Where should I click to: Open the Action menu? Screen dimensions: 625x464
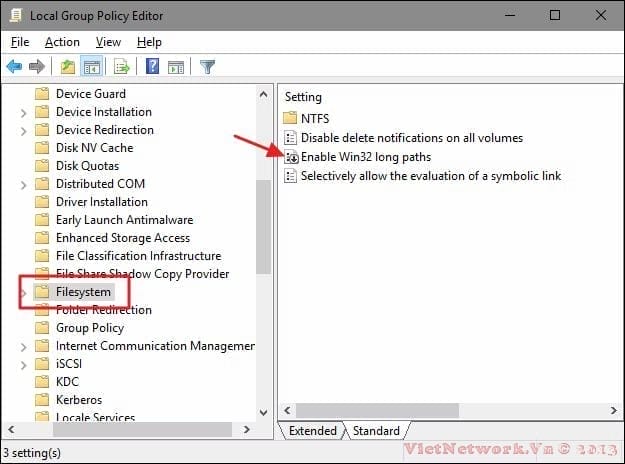coord(62,42)
